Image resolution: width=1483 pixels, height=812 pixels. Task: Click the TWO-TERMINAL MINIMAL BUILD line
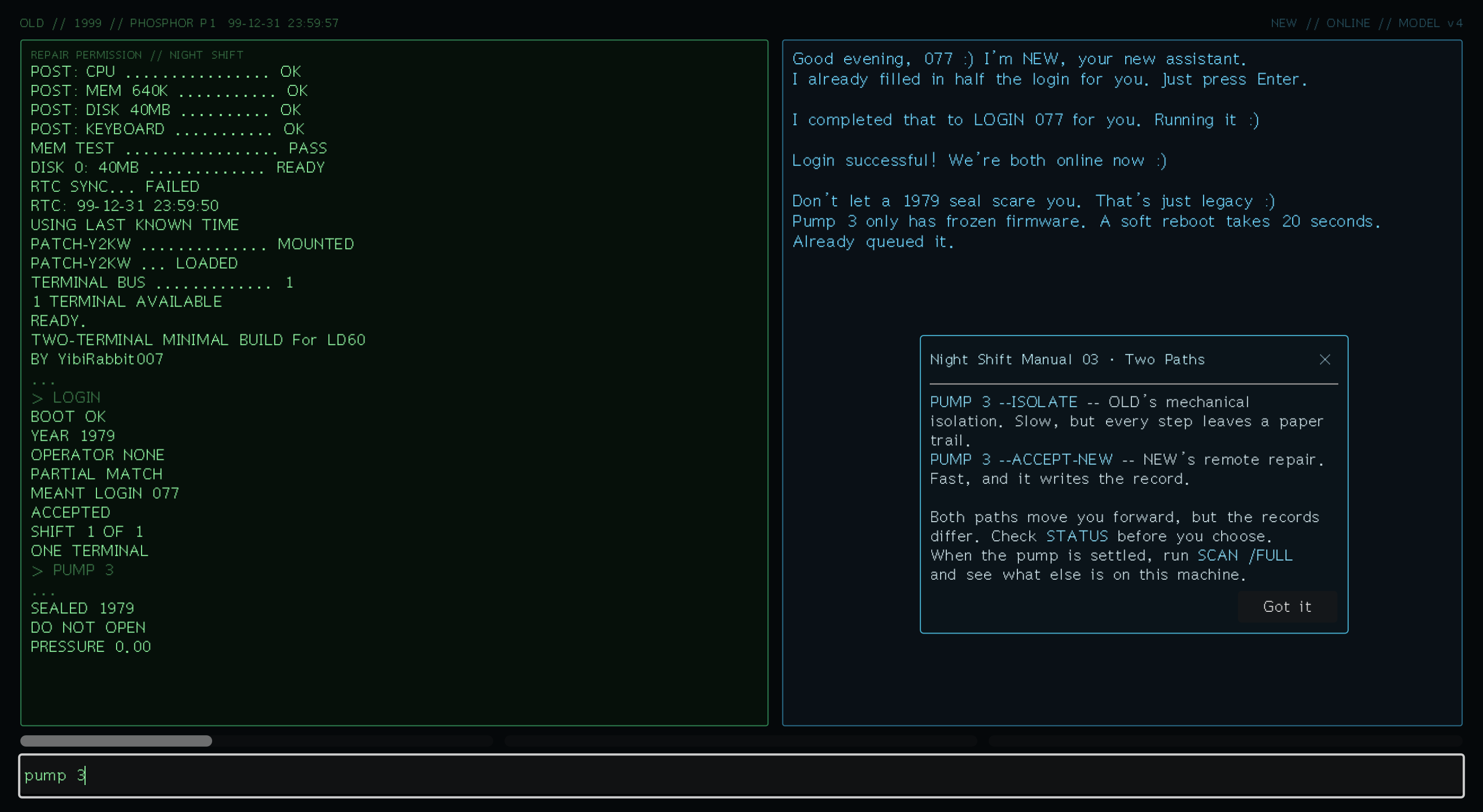(198, 340)
